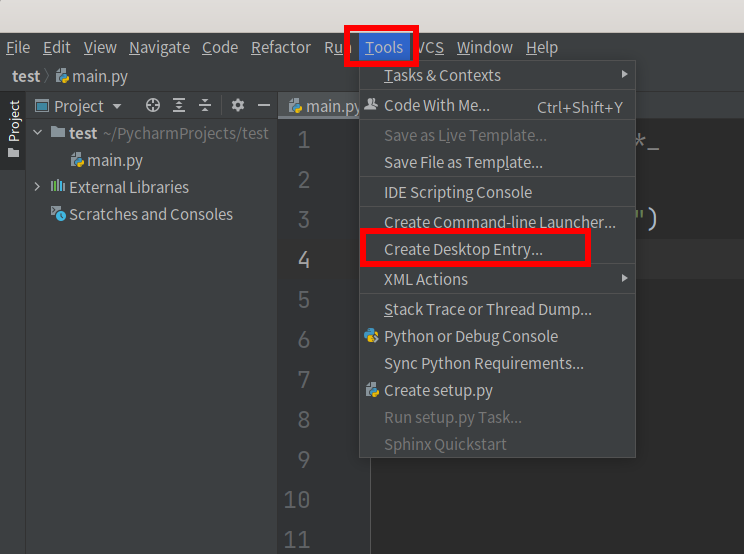Choose Save File as Template
Image resolution: width=744 pixels, height=554 pixels.
[x=497, y=163]
